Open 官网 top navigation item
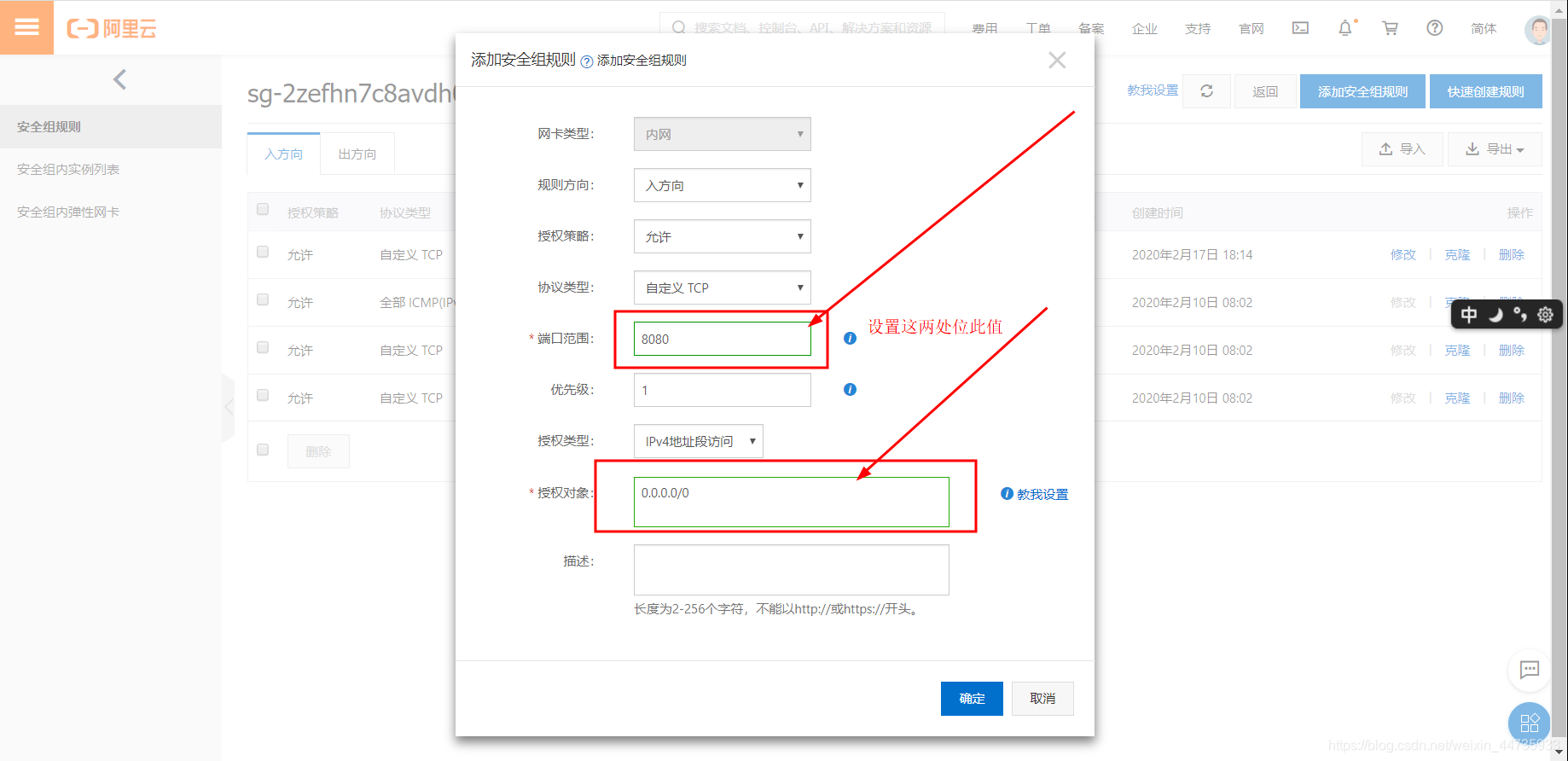The width and height of the screenshot is (1568, 761). [1251, 28]
